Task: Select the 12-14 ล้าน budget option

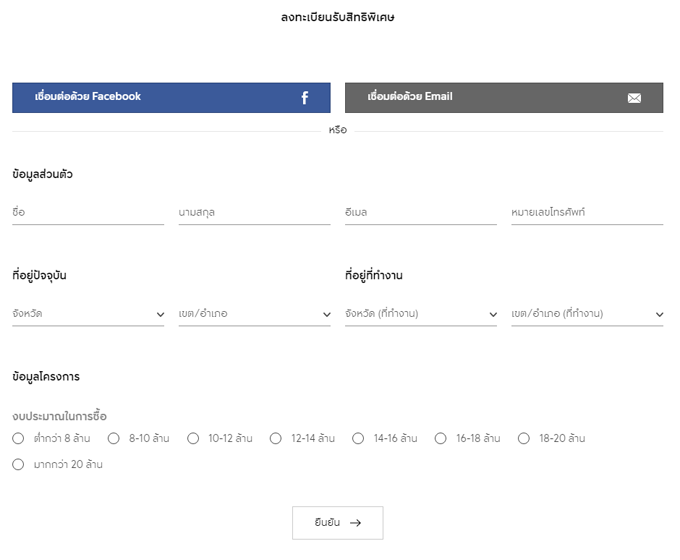Action: coord(276,438)
